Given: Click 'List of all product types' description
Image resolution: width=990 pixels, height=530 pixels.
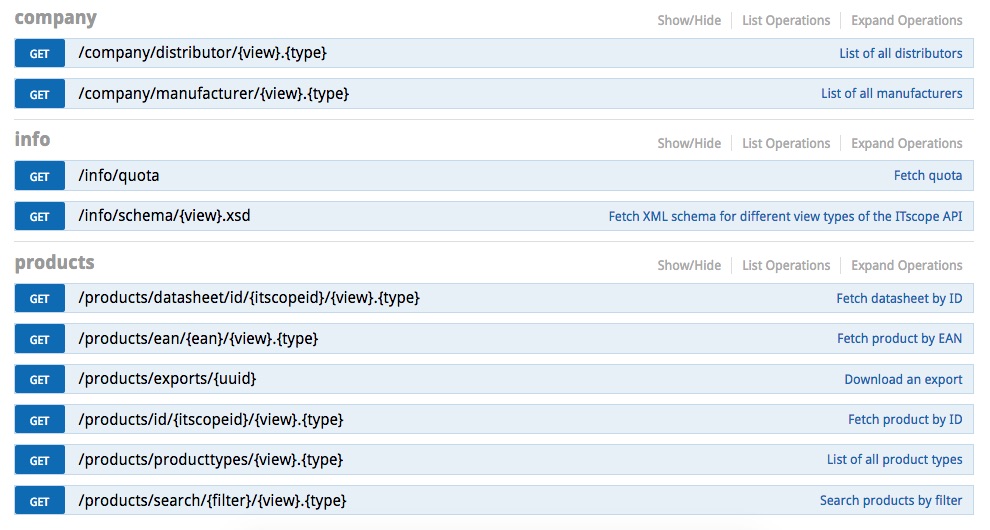Looking at the screenshot, I should click(x=895, y=460).
